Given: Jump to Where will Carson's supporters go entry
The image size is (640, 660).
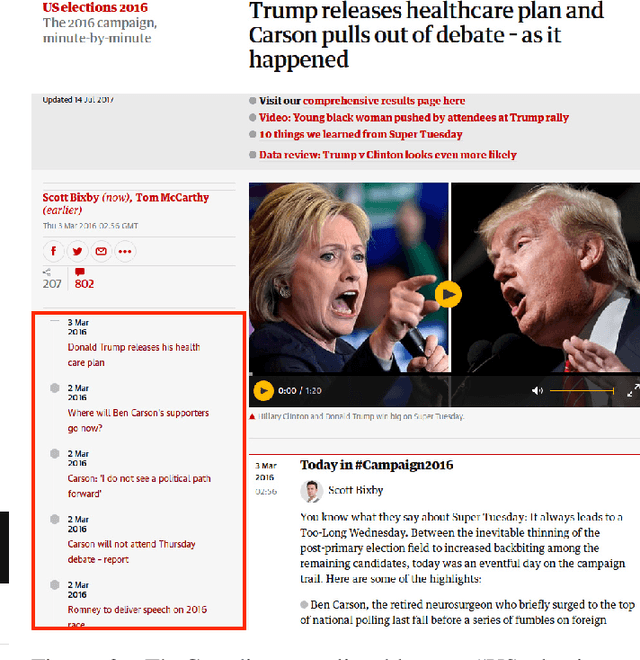Looking at the screenshot, I should (138, 420).
